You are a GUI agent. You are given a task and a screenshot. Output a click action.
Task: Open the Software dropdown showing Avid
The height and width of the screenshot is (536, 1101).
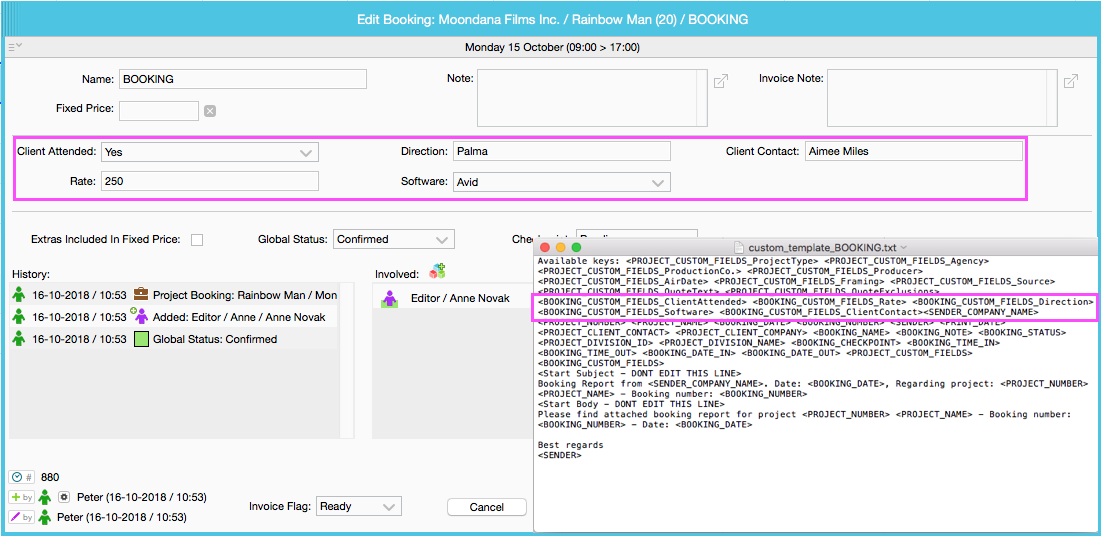tap(562, 182)
